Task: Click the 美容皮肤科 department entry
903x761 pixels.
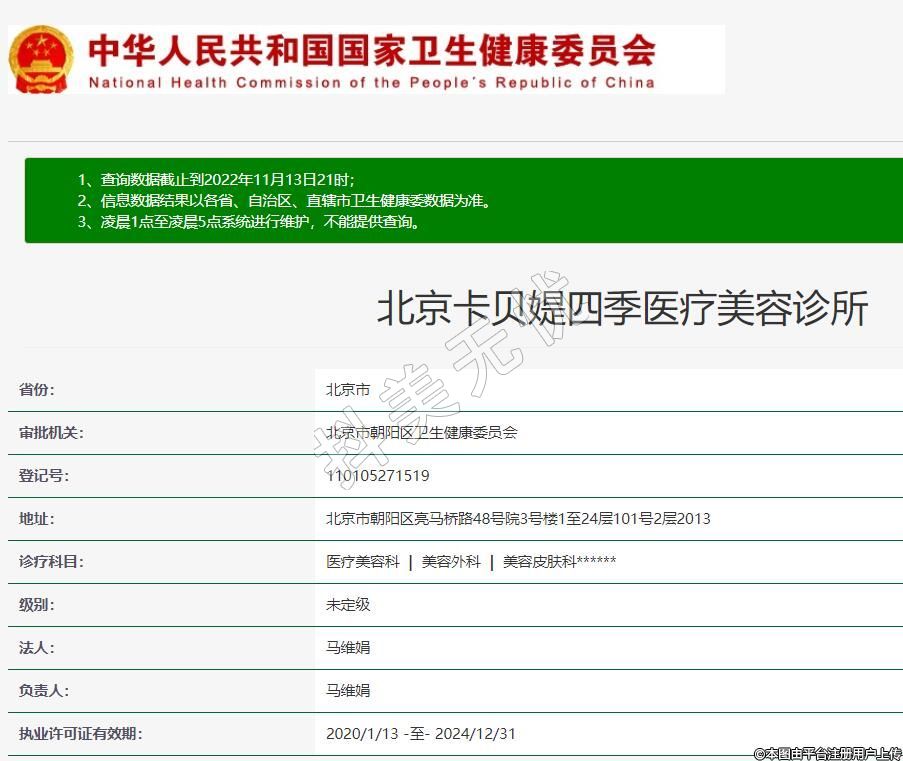Action: click(559, 562)
